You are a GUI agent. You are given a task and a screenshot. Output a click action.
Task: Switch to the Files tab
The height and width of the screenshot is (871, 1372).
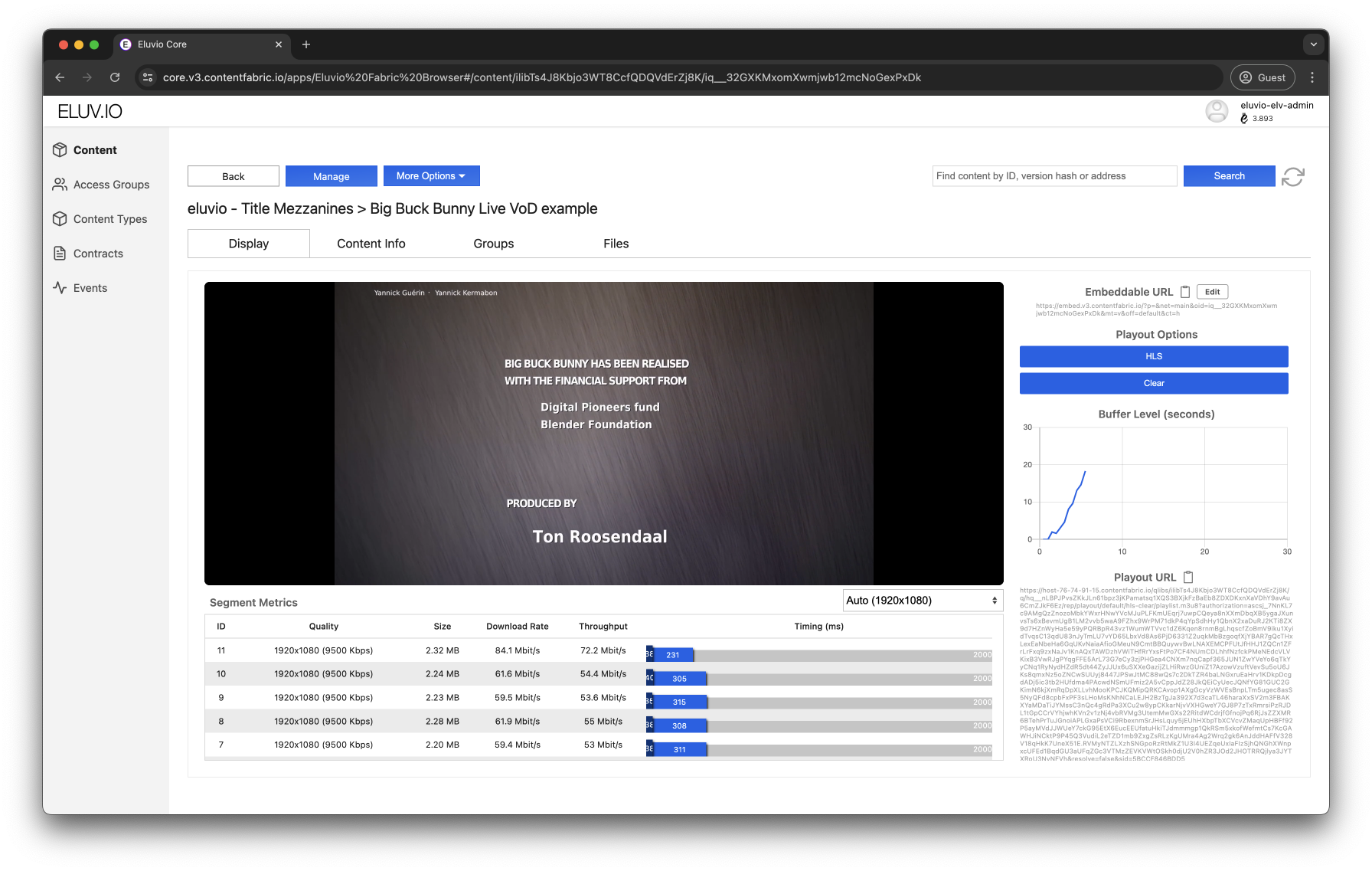616,244
